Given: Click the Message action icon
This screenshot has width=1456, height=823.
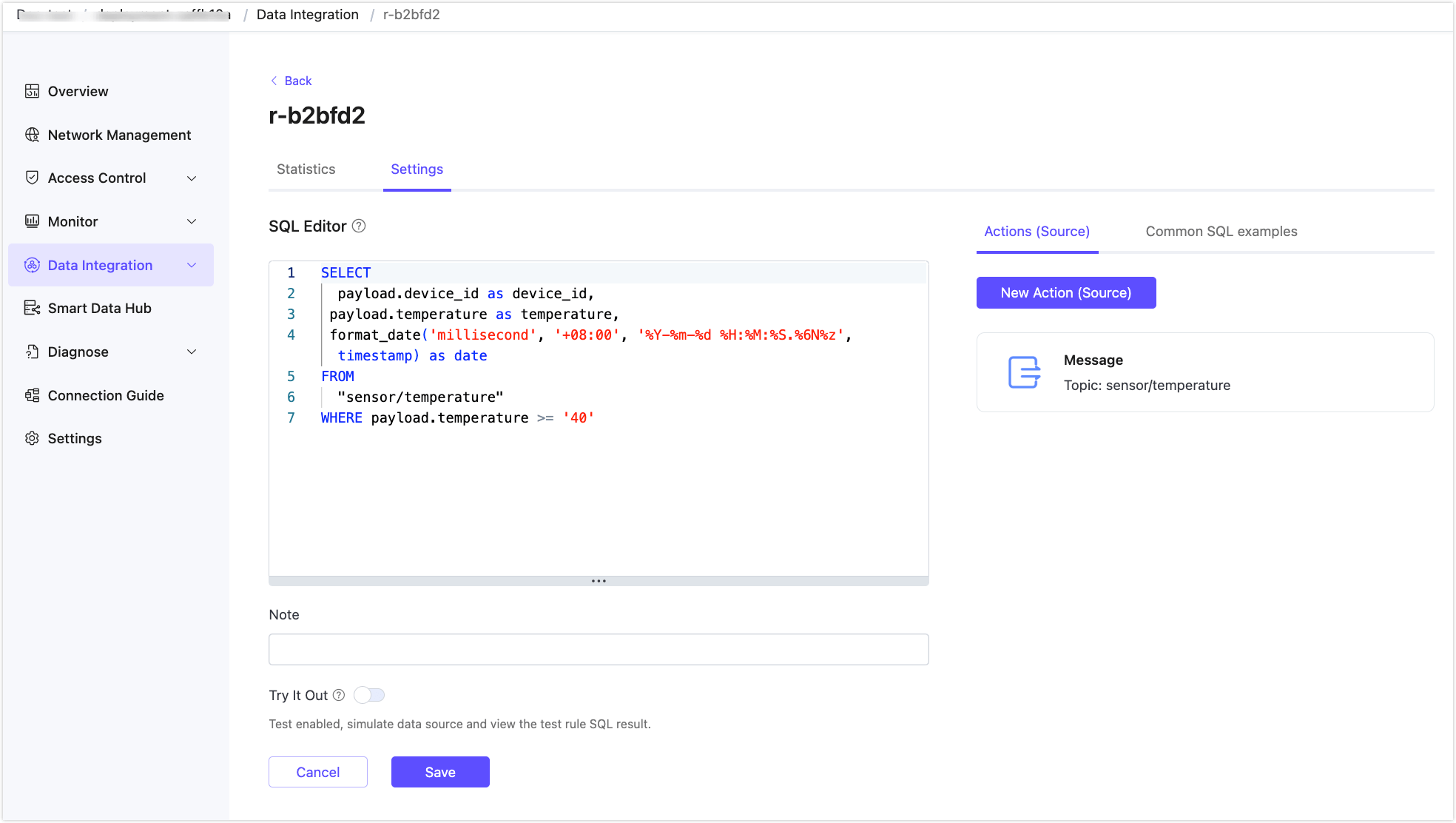Looking at the screenshot, I should point(1024,372).
